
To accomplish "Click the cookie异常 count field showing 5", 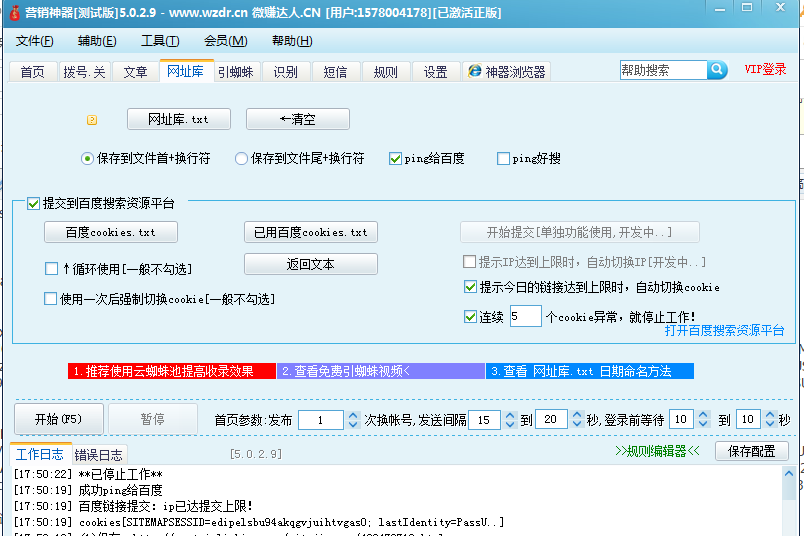I will [526, 316].
